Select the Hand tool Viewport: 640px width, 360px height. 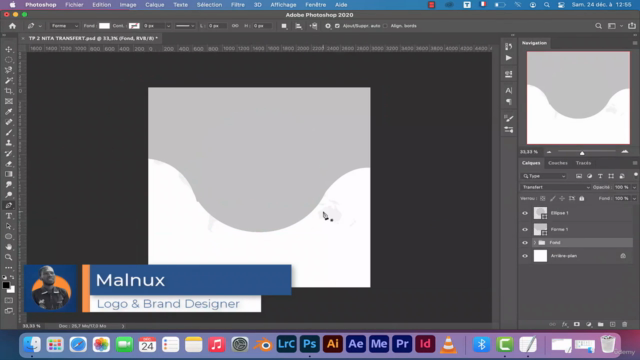(9, 247)
